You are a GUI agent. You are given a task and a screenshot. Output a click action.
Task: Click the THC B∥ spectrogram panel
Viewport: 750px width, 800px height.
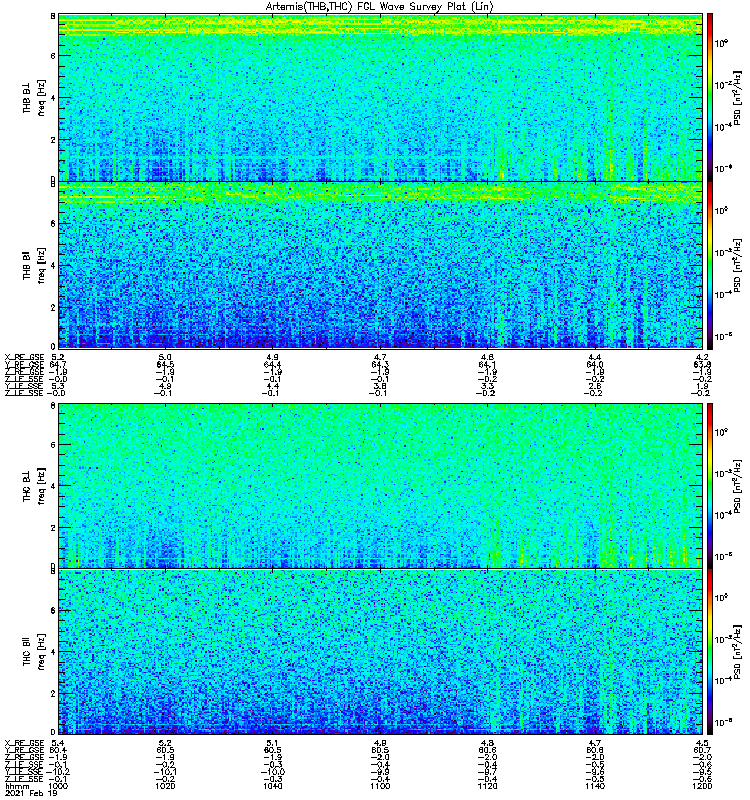pos(381,652)
